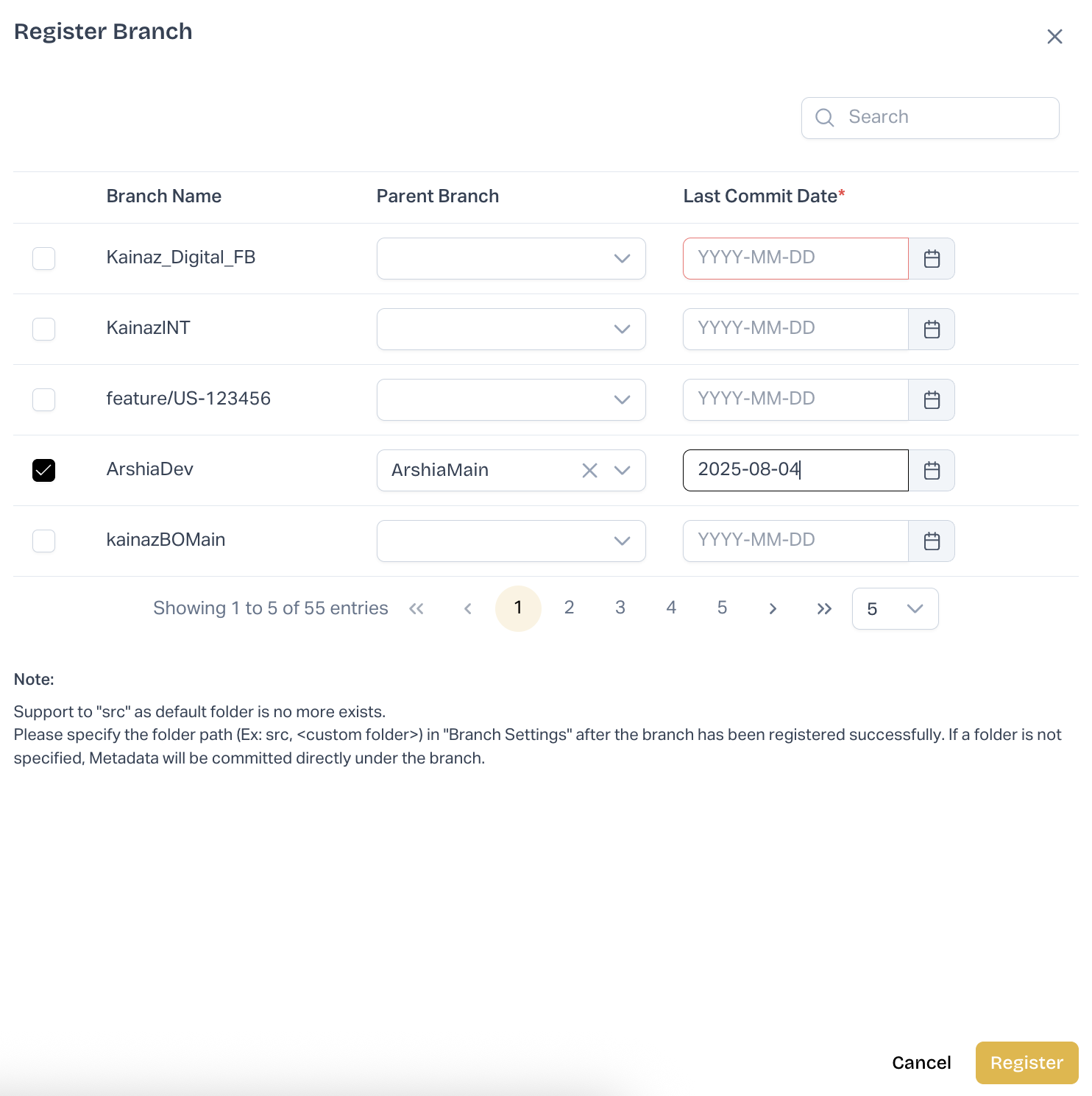Jump to the last page of entries
Screen dimensions: 1092x1096
(824, 609)
